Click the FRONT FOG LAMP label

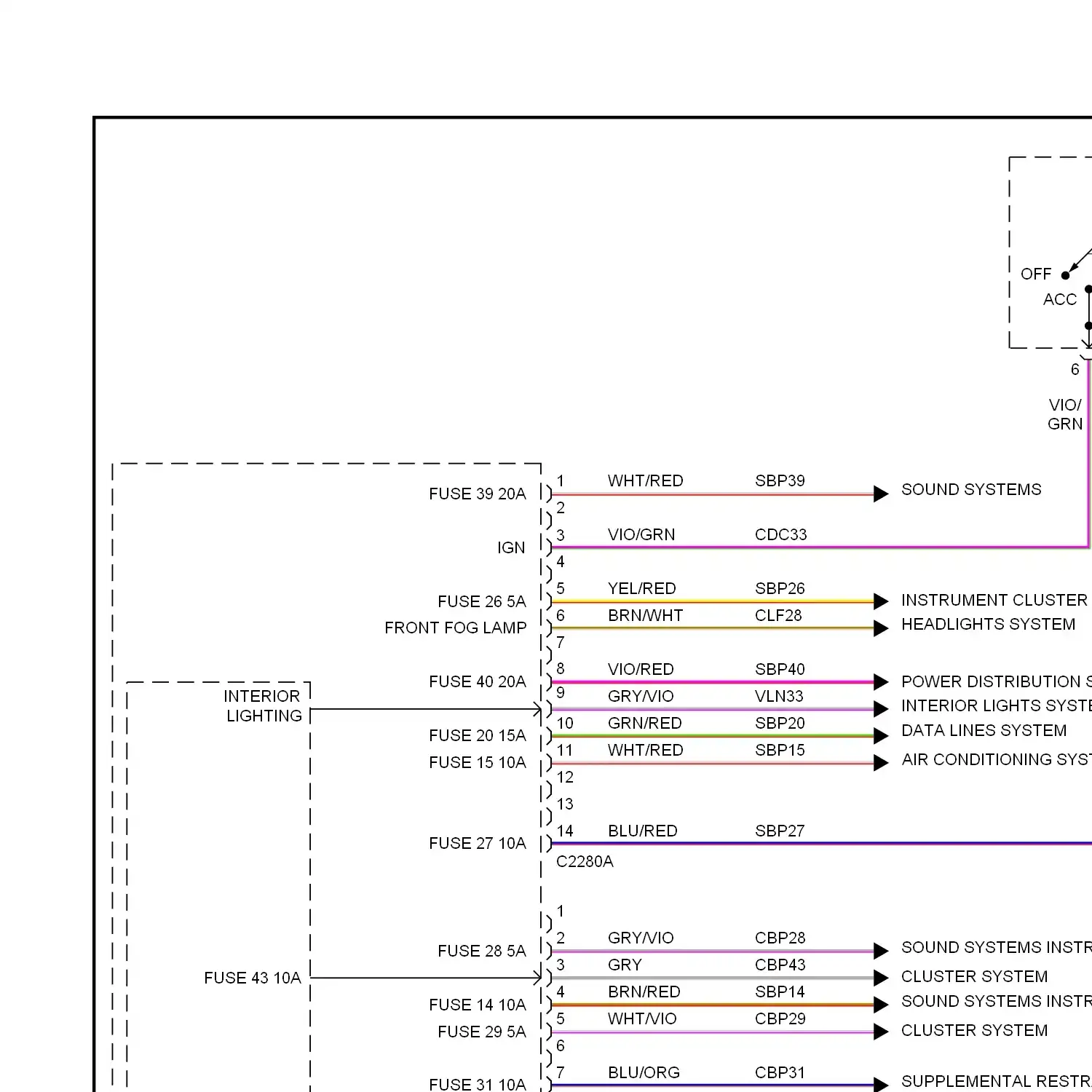[455, 628]
